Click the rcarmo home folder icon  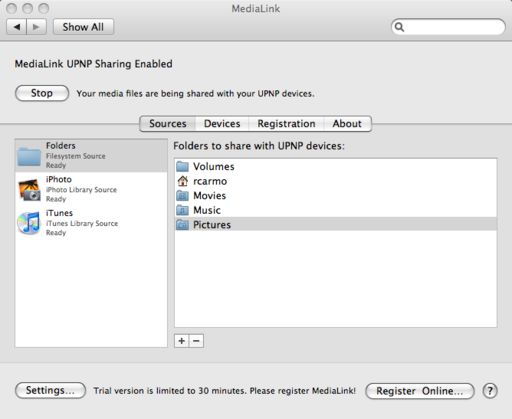pos(182,181)
